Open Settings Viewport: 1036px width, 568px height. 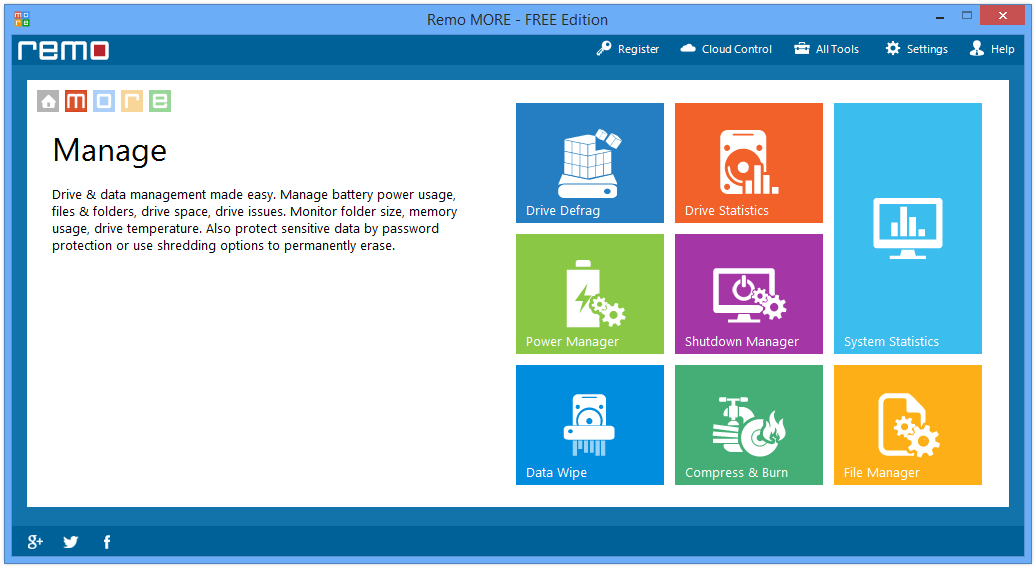(x=916, y=49)
